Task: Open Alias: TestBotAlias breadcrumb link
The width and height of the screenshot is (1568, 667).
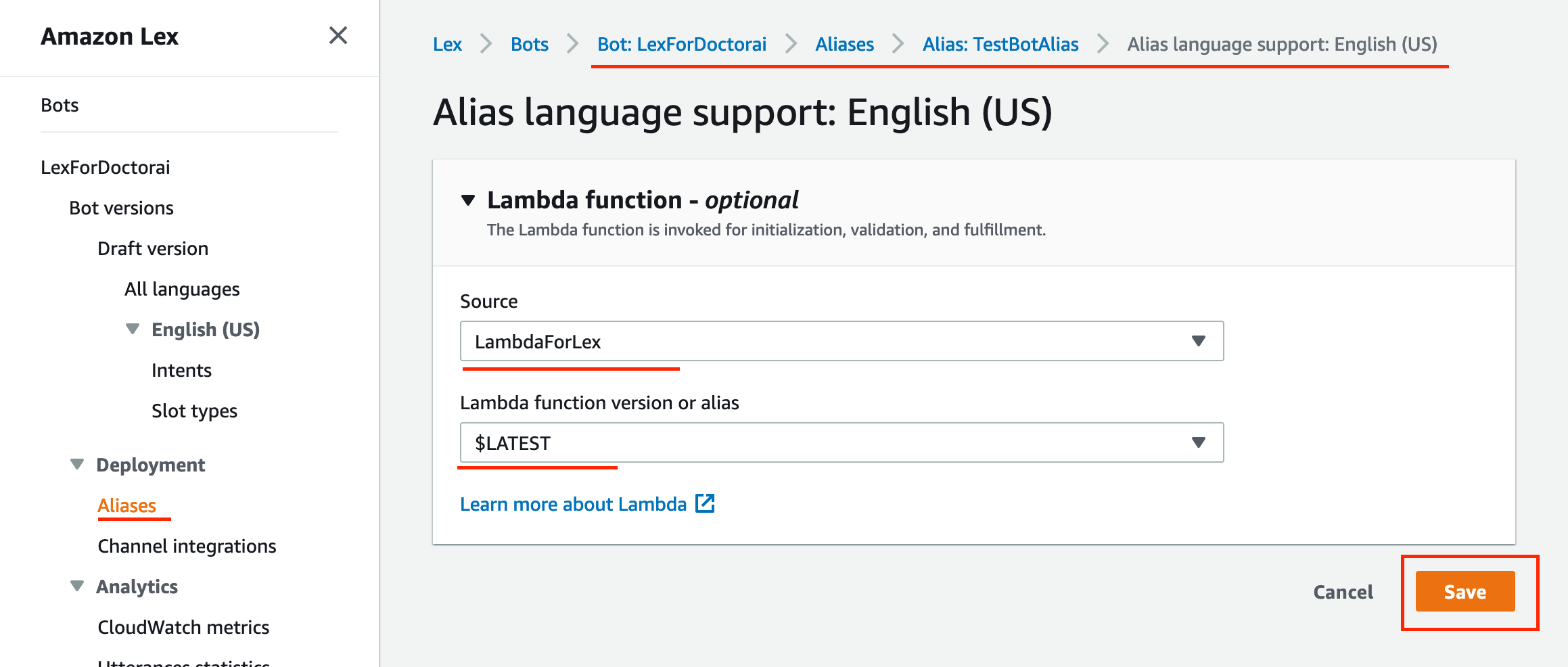Action: point(1000,45)
